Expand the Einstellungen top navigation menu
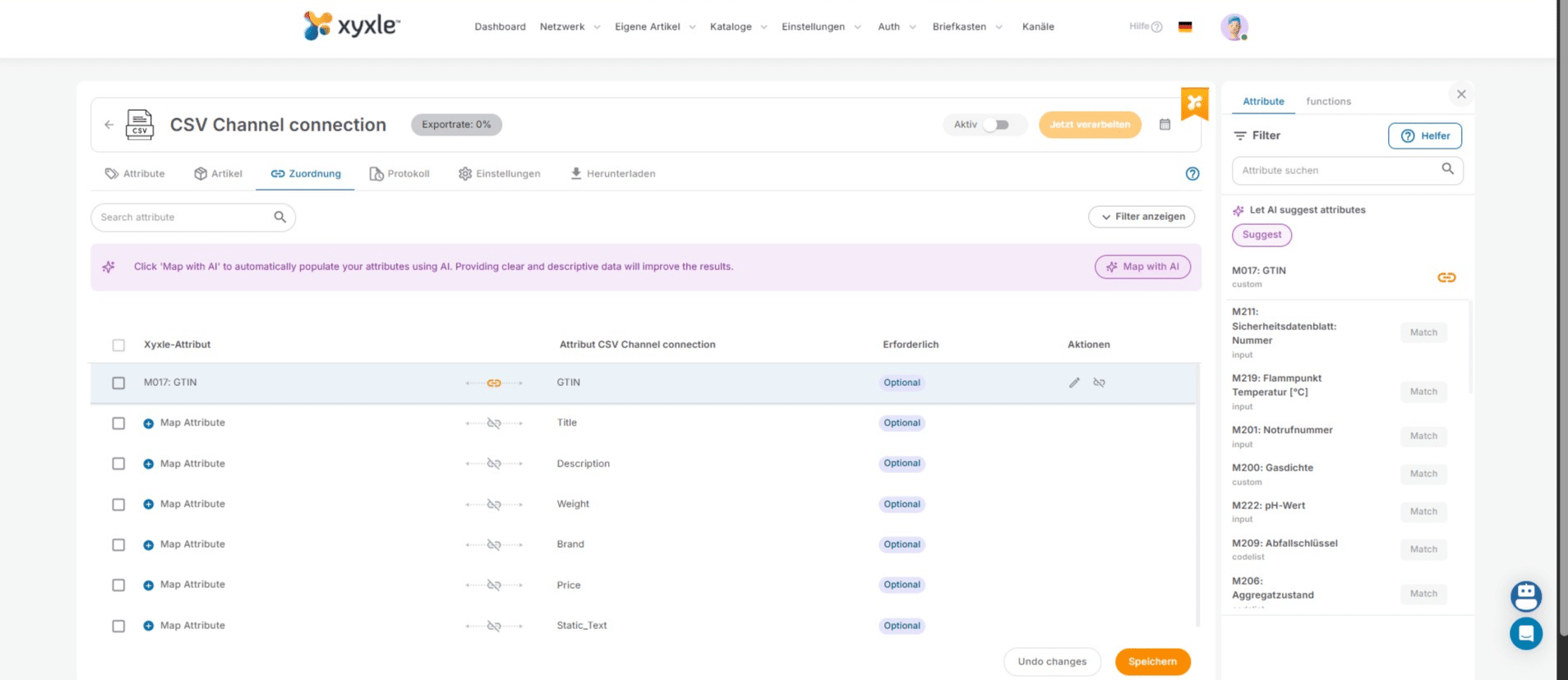Viewport: 1568px width, 680px height. click(821, 27)
